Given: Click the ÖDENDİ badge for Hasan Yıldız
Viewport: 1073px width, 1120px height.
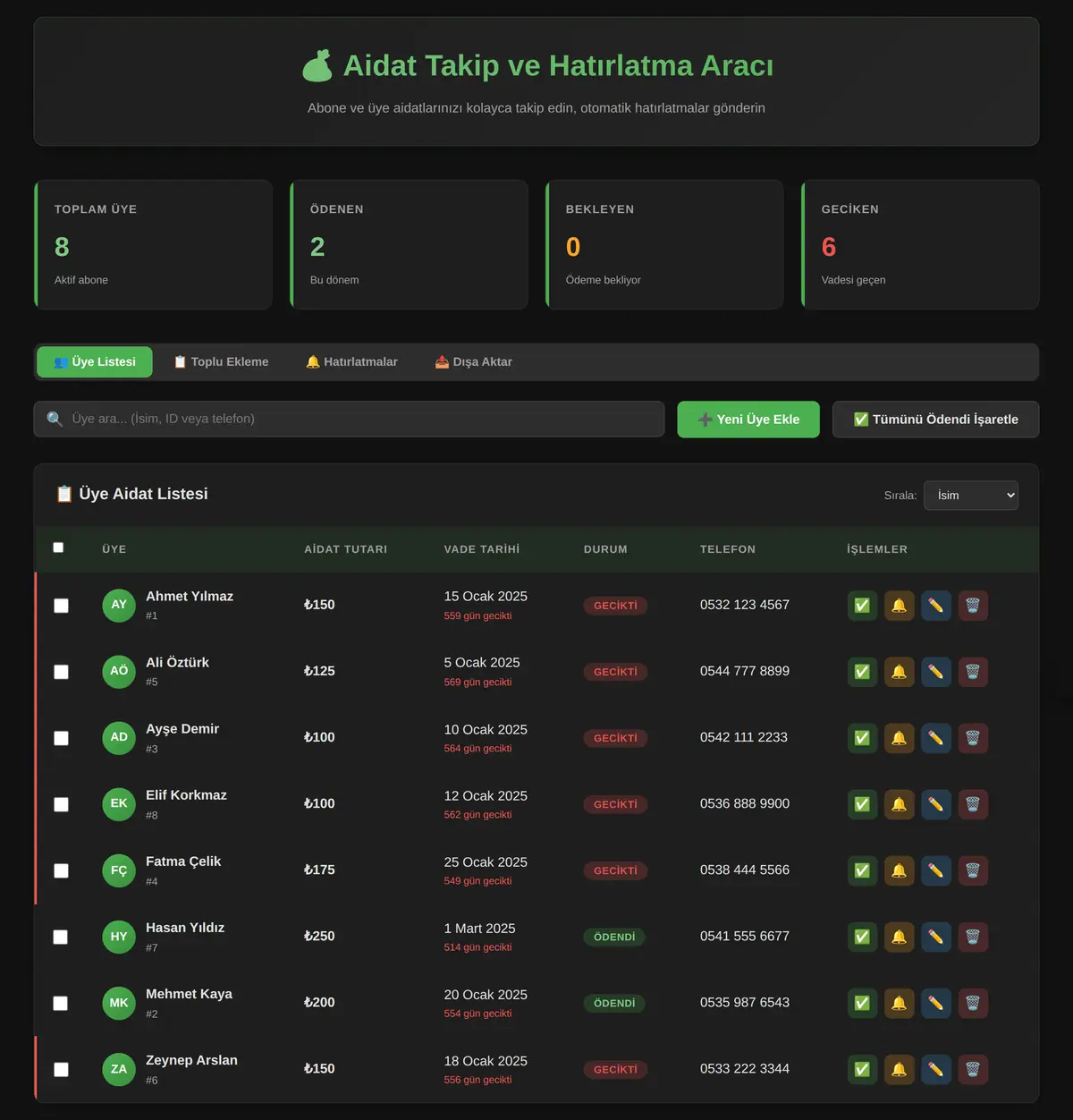Looking at the screenshot, I should tap(614, 937).
